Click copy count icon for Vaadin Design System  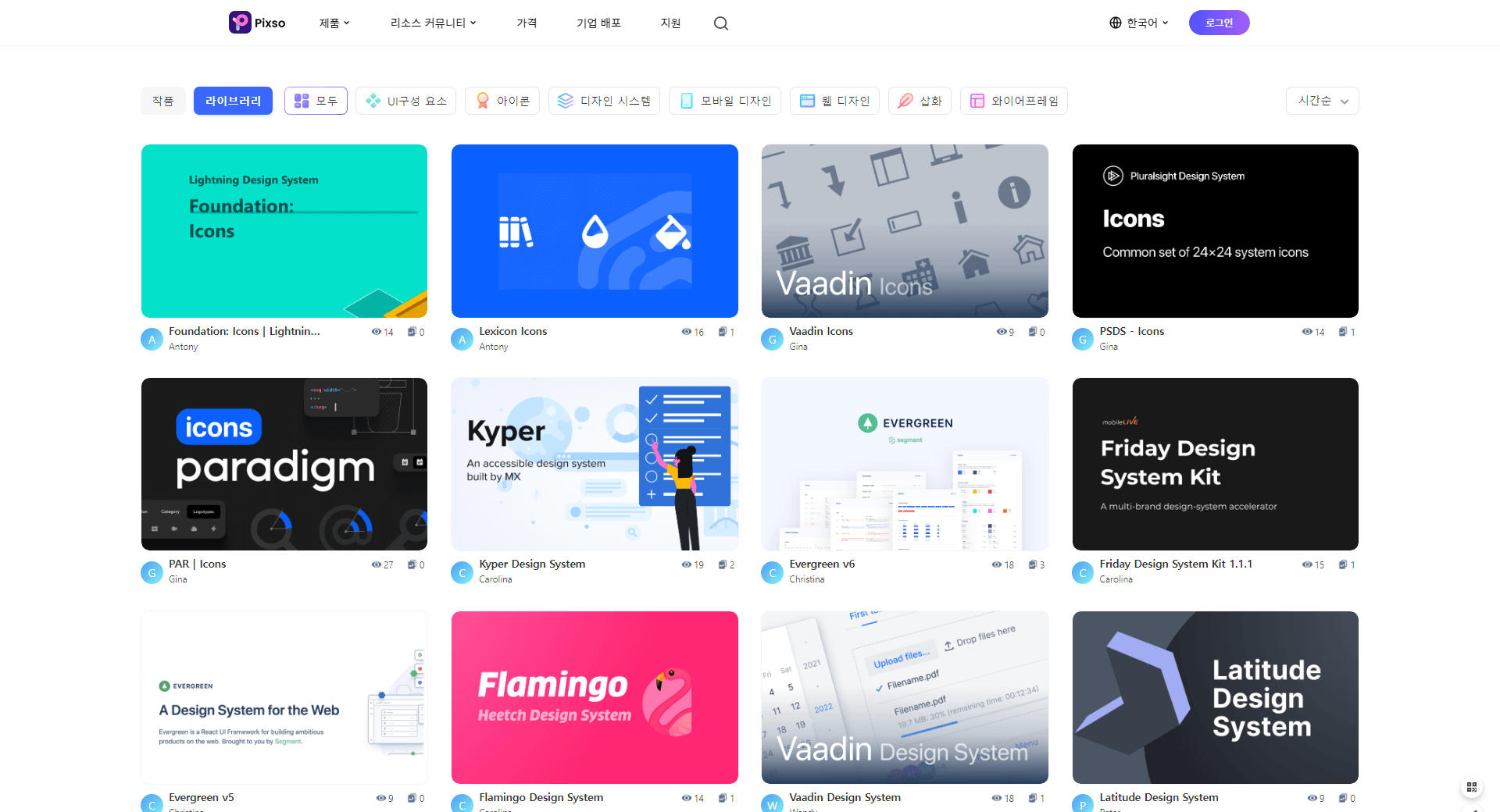point(1033,798)
